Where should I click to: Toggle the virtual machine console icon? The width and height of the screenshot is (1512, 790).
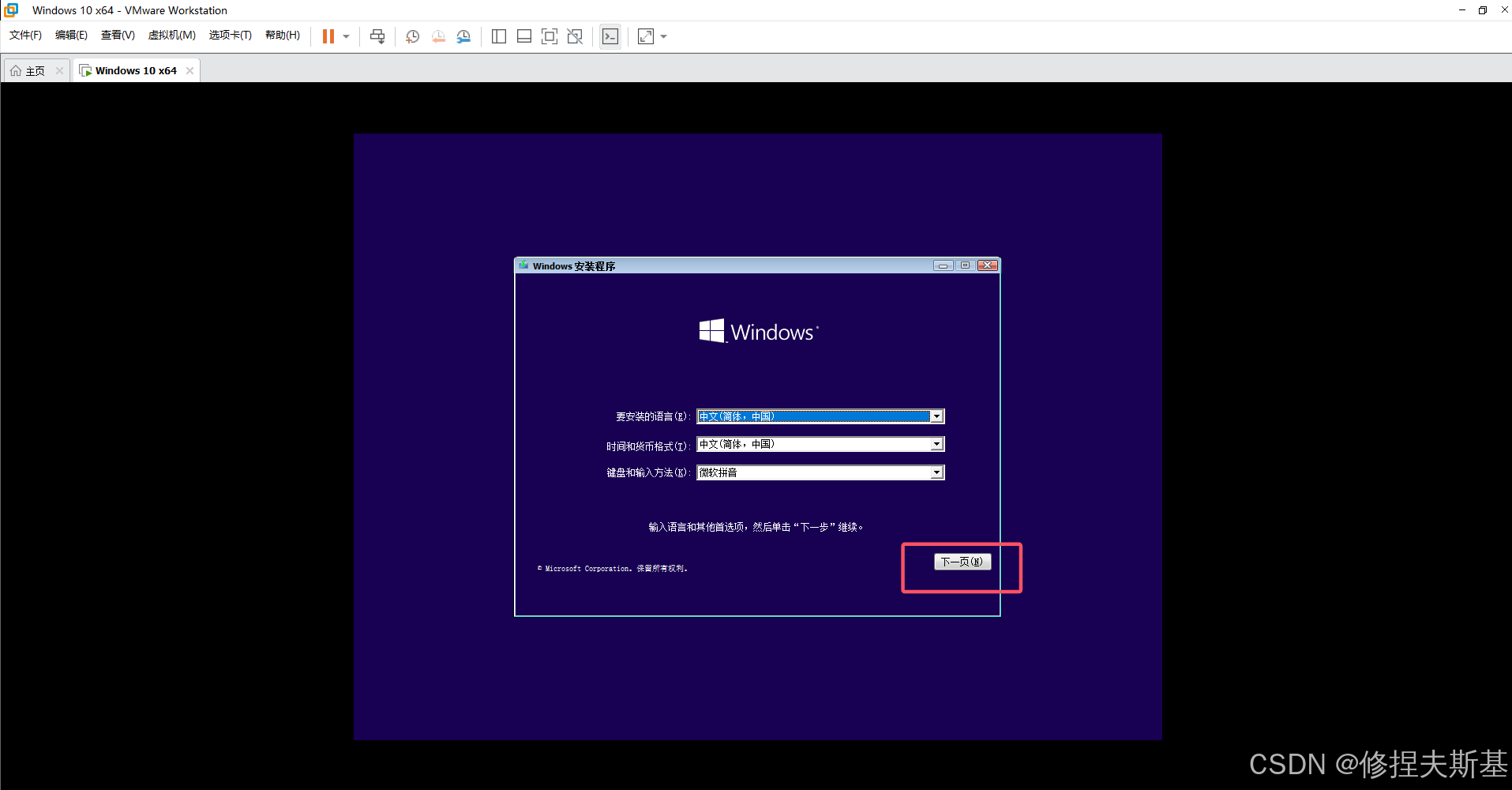click(610, 36)
